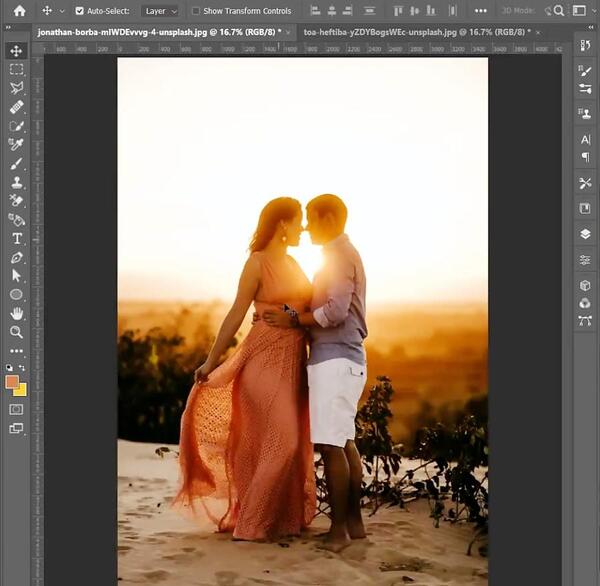Open the Layers panel icon
Image resolution: width=600 pixels, height=586 pixels.
tap(585, 234)
